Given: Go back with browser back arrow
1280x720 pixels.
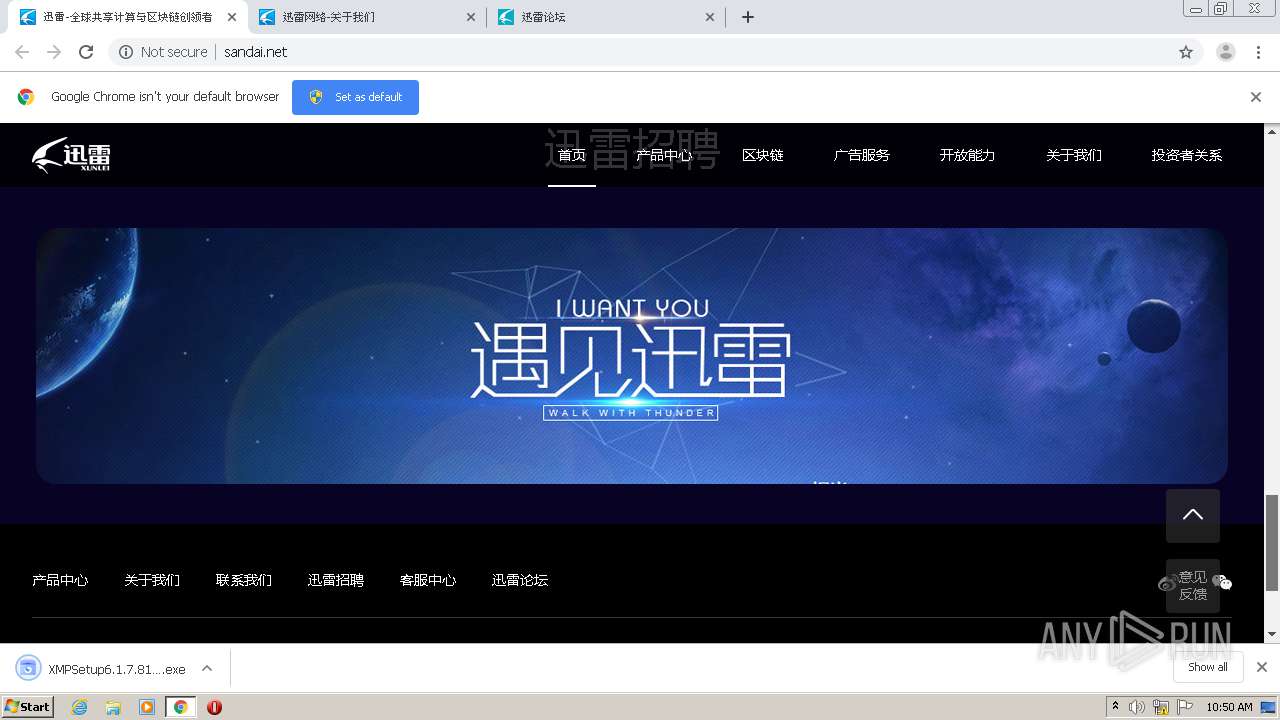Looking at the screenshot, I should tap(22, 52).
